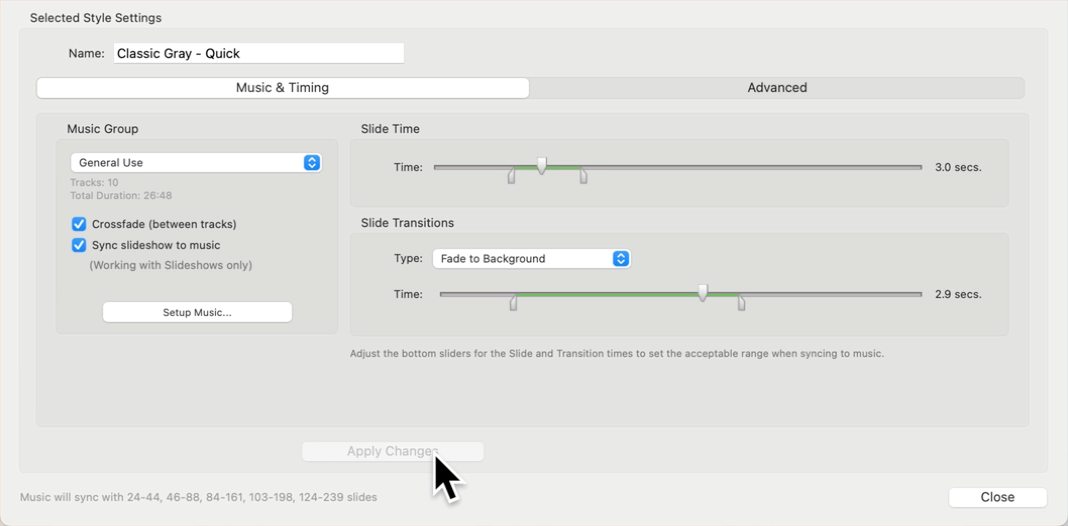Click the green range on the transition slider
The image size is (1068, 526).
[610, 294]
